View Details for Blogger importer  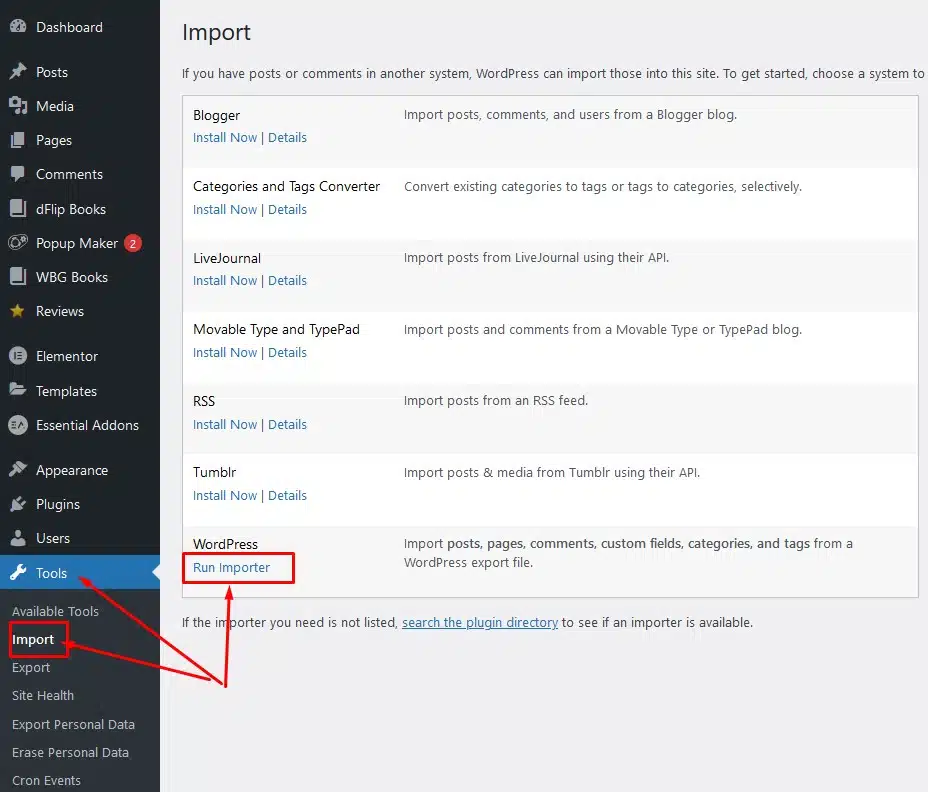tap(288, 137)
